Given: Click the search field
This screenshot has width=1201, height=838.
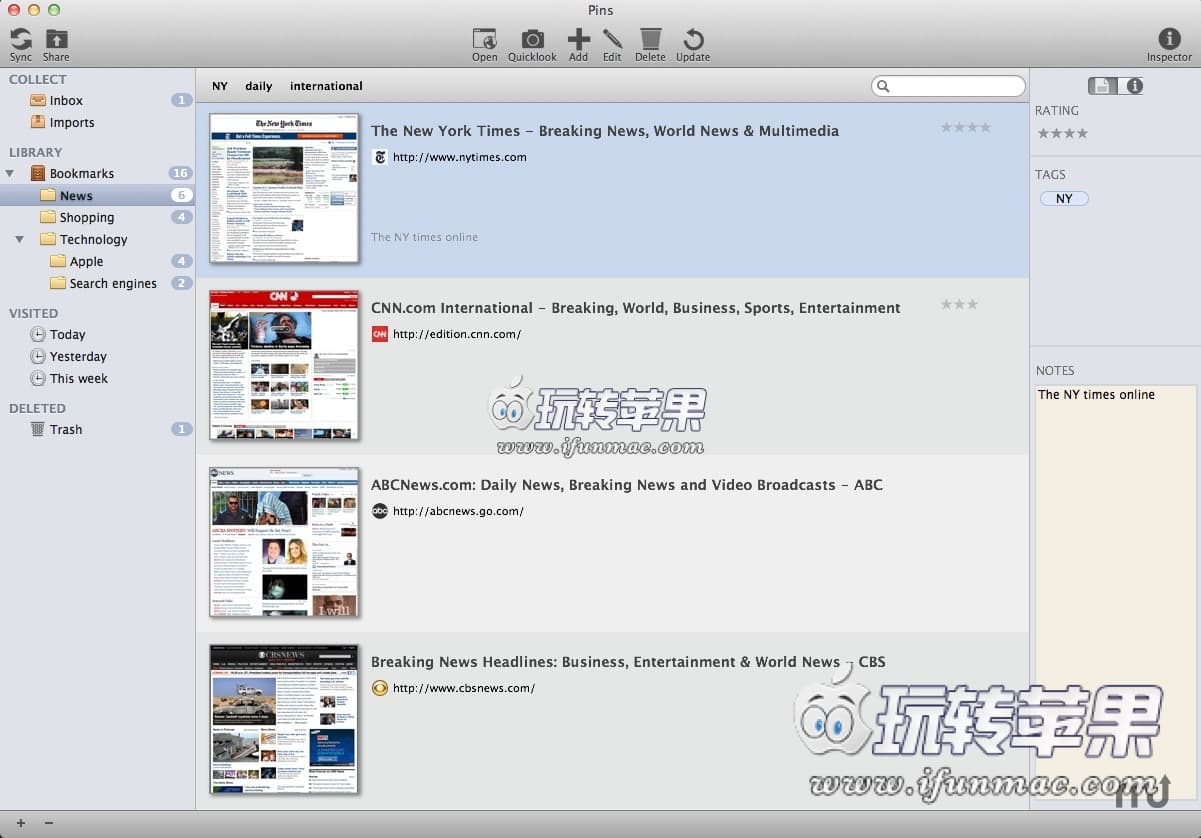Looking at the screenshot, I should pos(948,86).
